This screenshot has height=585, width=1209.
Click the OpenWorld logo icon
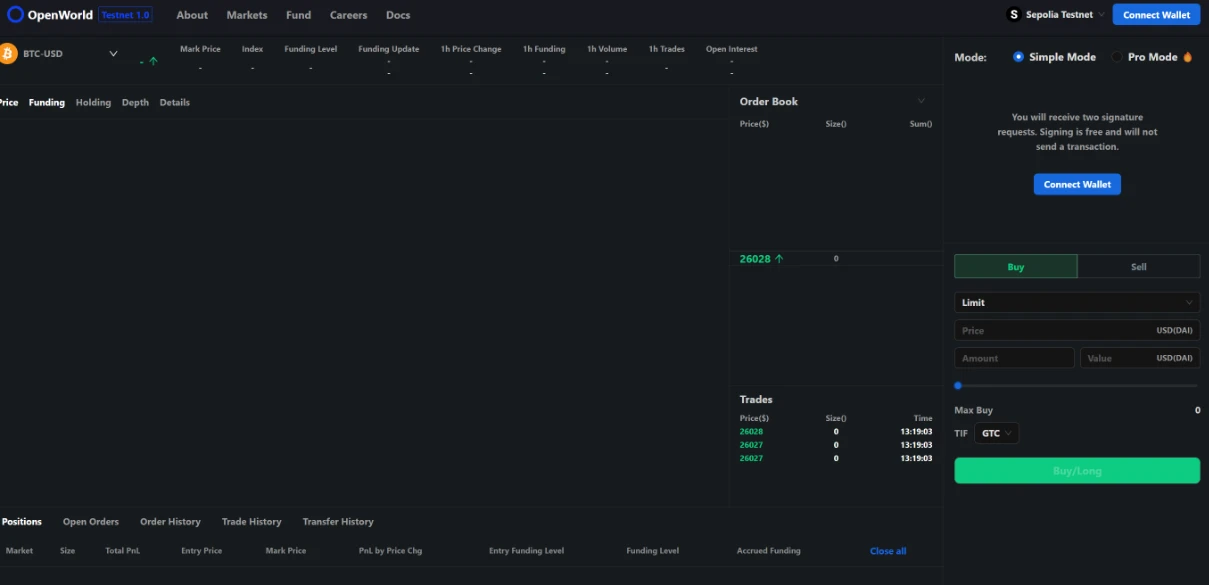(15, 15)
